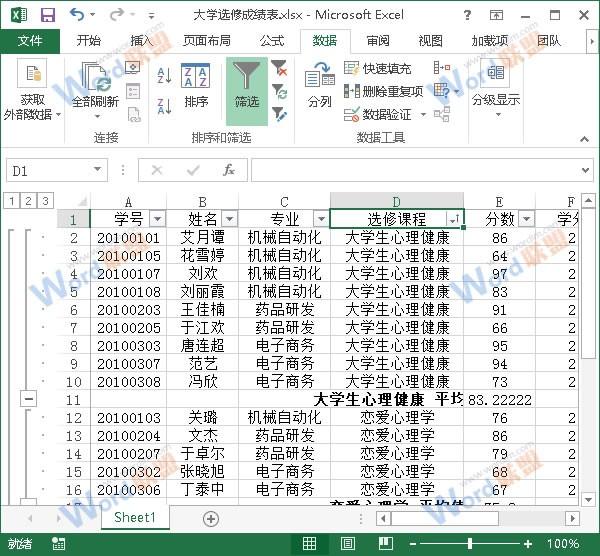Sort descending Z to A

pos(165,106)
